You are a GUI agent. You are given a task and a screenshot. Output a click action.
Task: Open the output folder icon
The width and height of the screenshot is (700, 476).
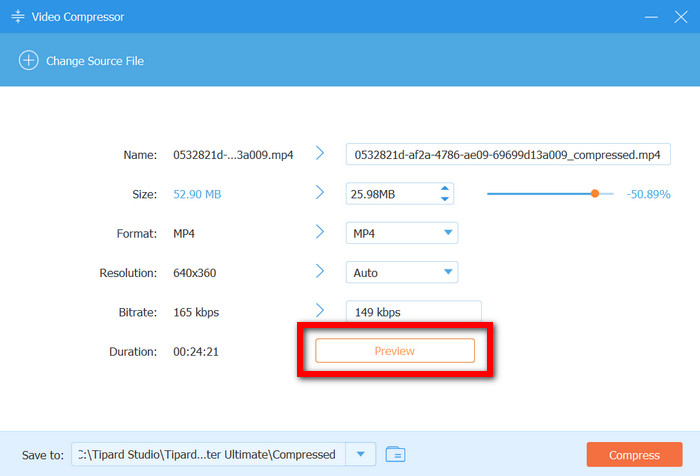394,454
